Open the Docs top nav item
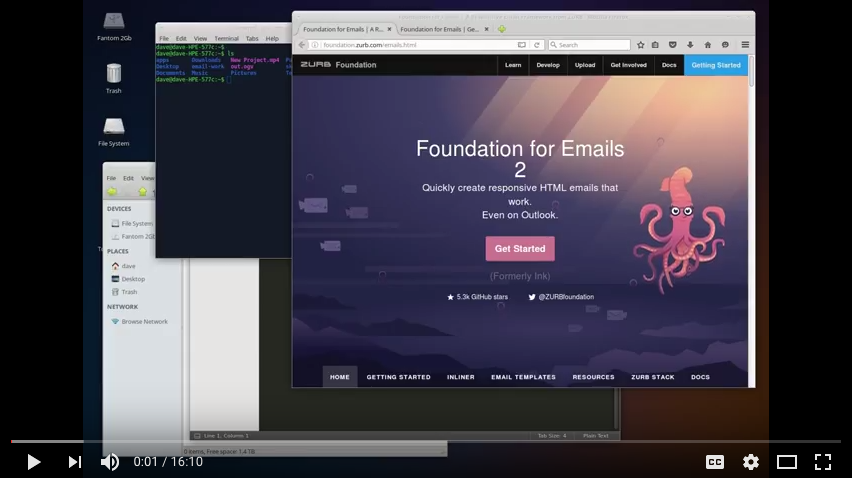Image resolution: width=852 pixels, height=478 pixels. click(669, 65)
